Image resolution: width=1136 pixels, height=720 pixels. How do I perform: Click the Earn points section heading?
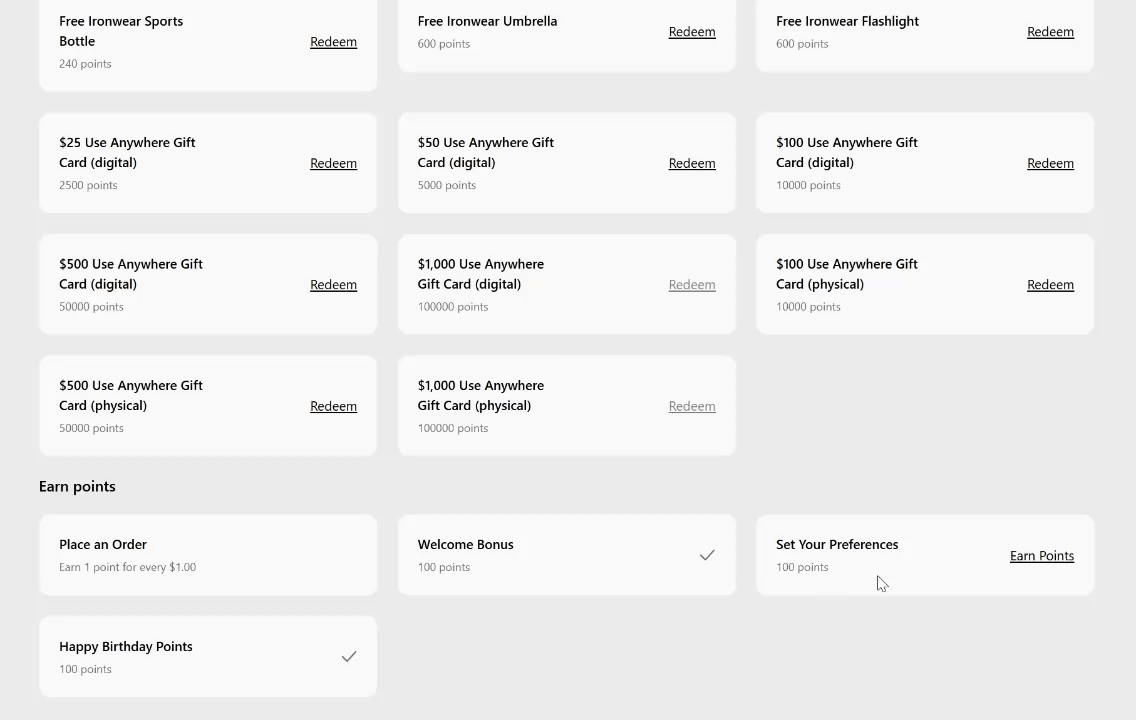(77, 486)
